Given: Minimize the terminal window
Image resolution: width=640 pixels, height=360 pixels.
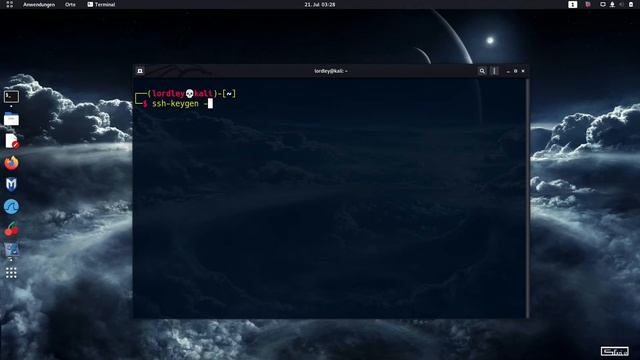Looking at the screenshot, I should (x=508, y=71).
